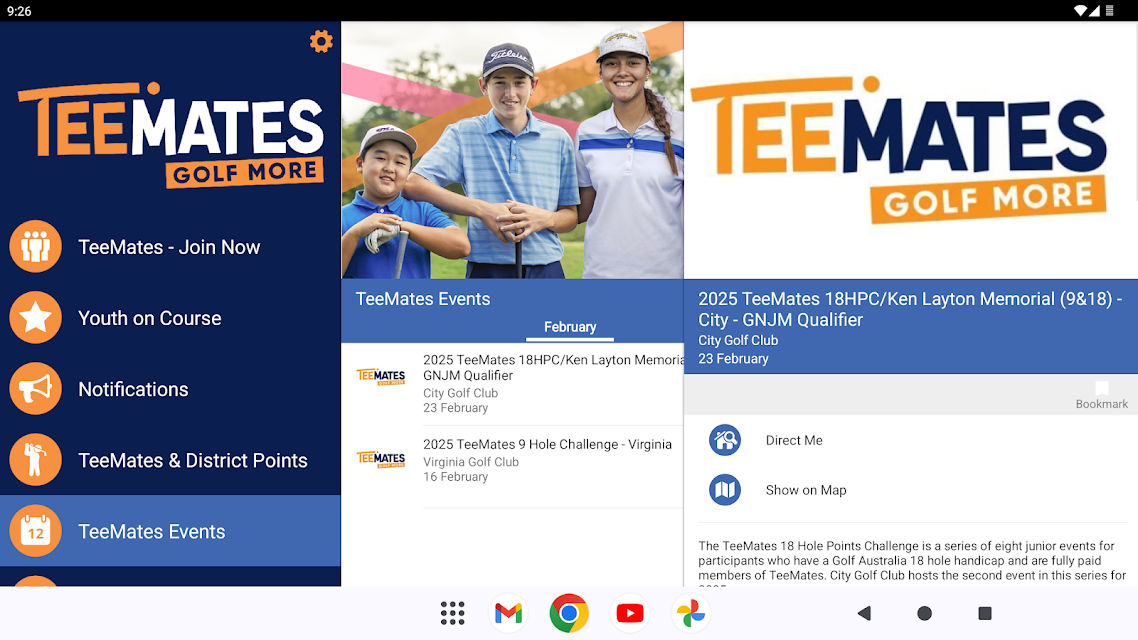Open Notifications menu item
This screenshot has width=1138, height=640.
click(171, 389)
